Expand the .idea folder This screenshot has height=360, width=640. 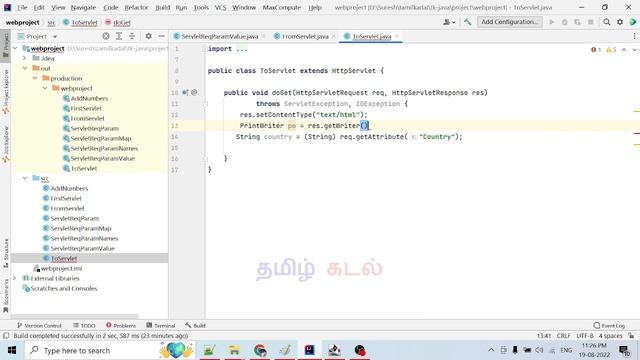pos(25,58)
